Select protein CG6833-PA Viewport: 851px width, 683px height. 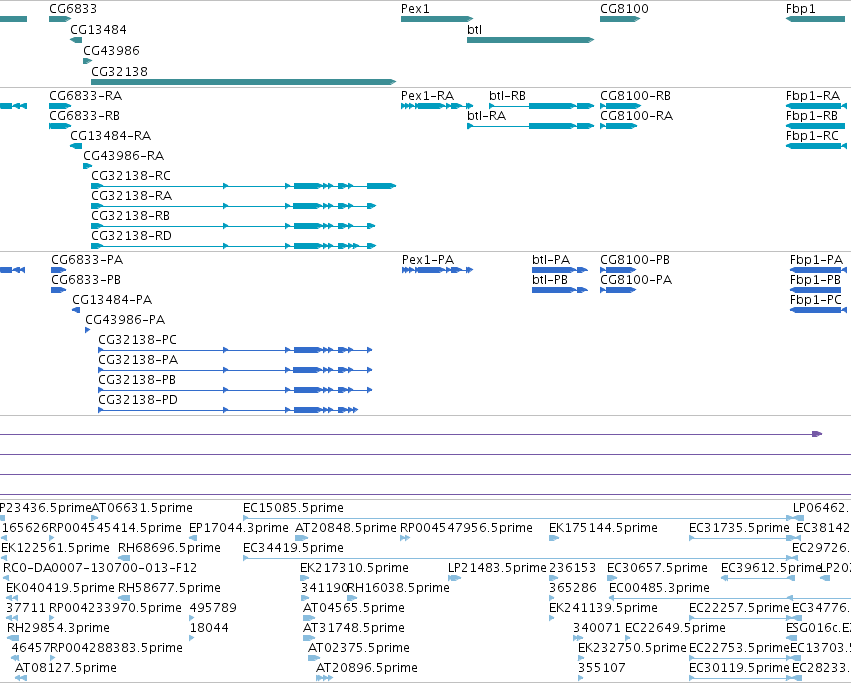[59, 270]
